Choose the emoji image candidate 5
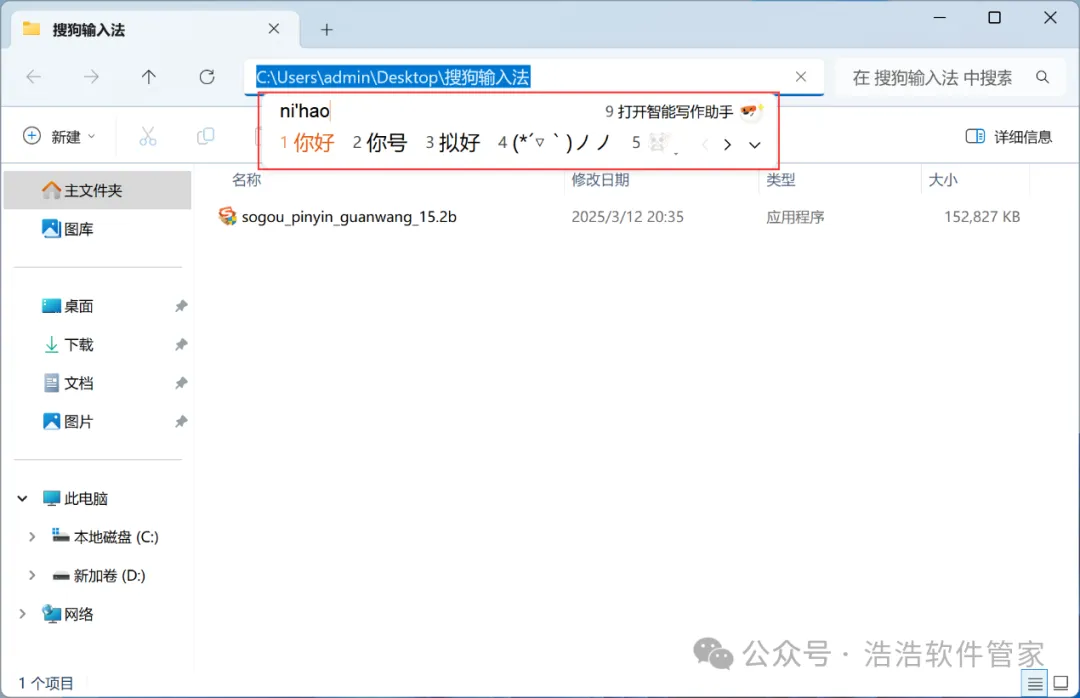The image size is (1080, 698). [652, 143]
